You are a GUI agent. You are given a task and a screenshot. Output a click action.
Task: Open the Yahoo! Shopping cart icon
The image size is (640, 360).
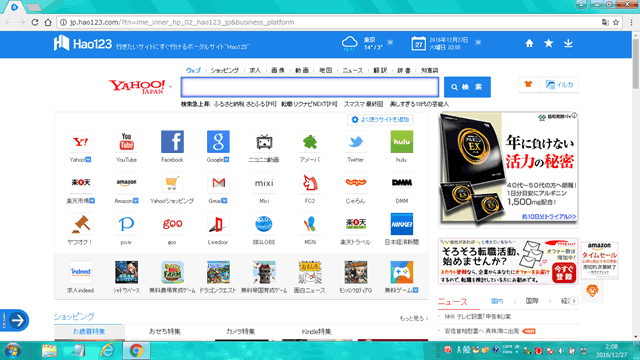coord(172,183)
